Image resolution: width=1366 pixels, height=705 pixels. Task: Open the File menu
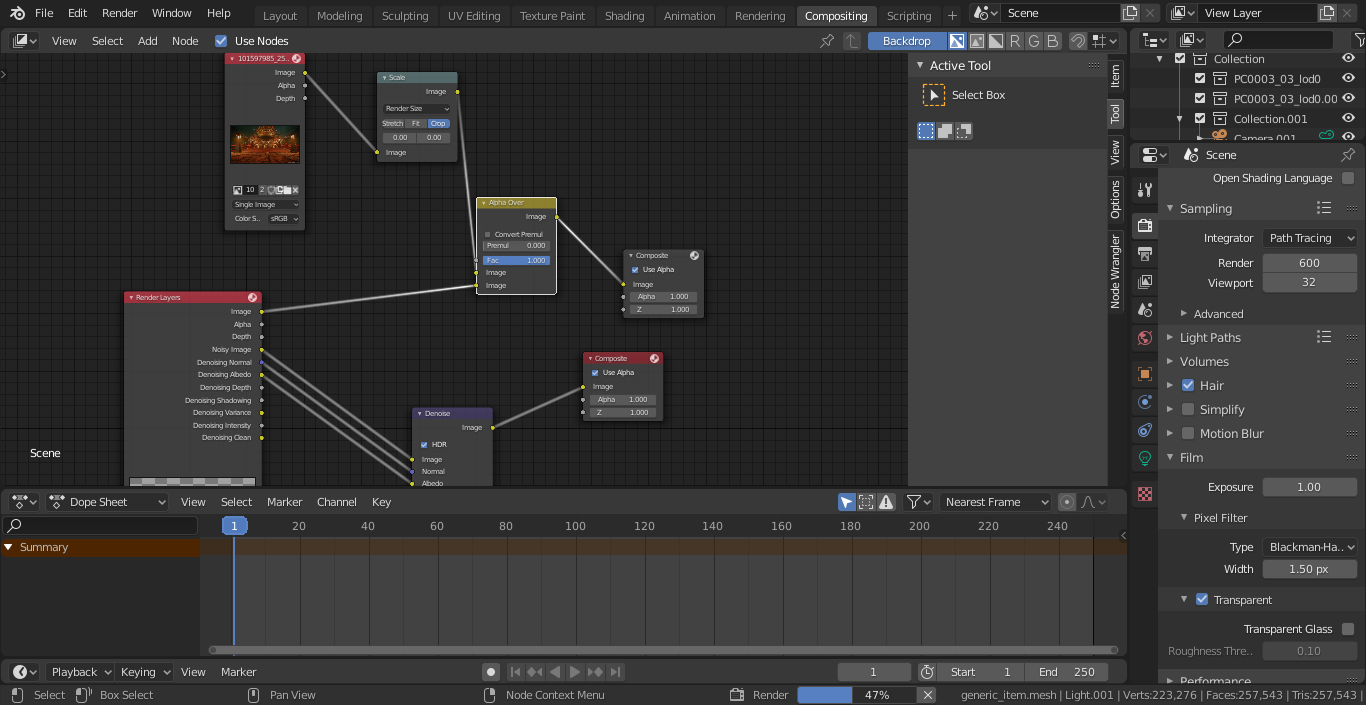[x=44, y=13]
